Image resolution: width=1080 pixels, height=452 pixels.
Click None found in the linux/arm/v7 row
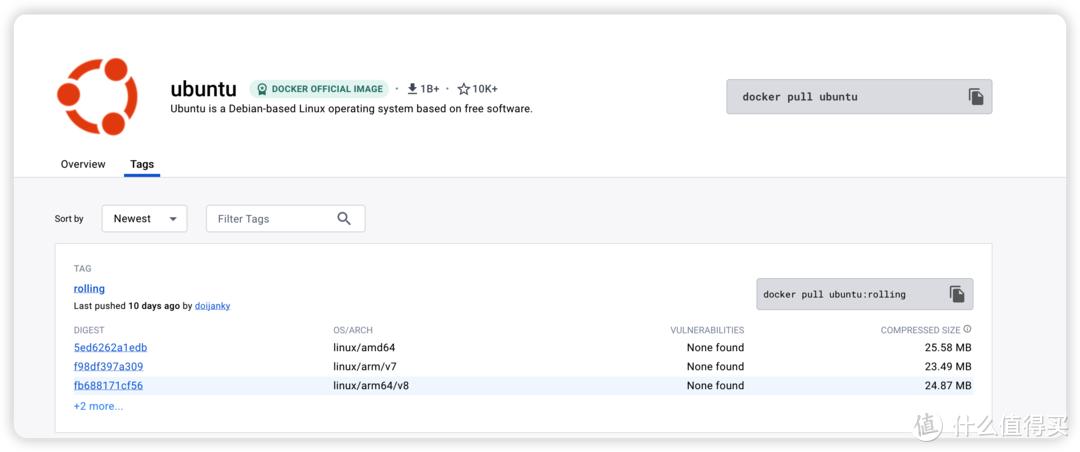coord(715,367)
